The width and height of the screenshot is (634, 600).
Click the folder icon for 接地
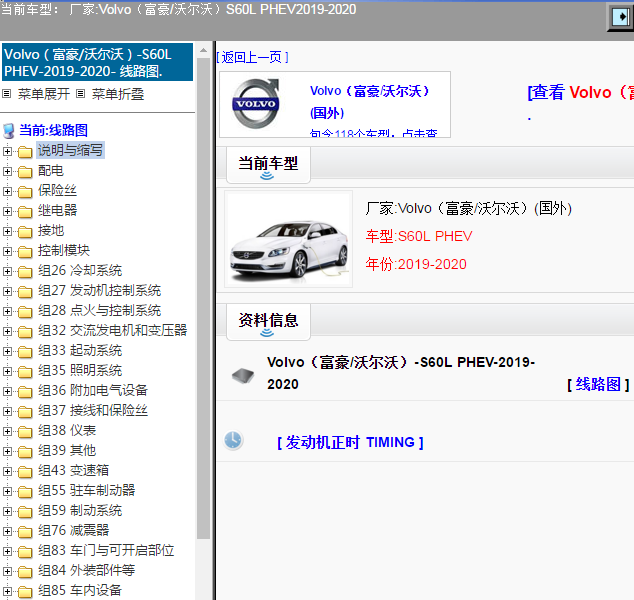pyautogui.click(x=25, y=232)
